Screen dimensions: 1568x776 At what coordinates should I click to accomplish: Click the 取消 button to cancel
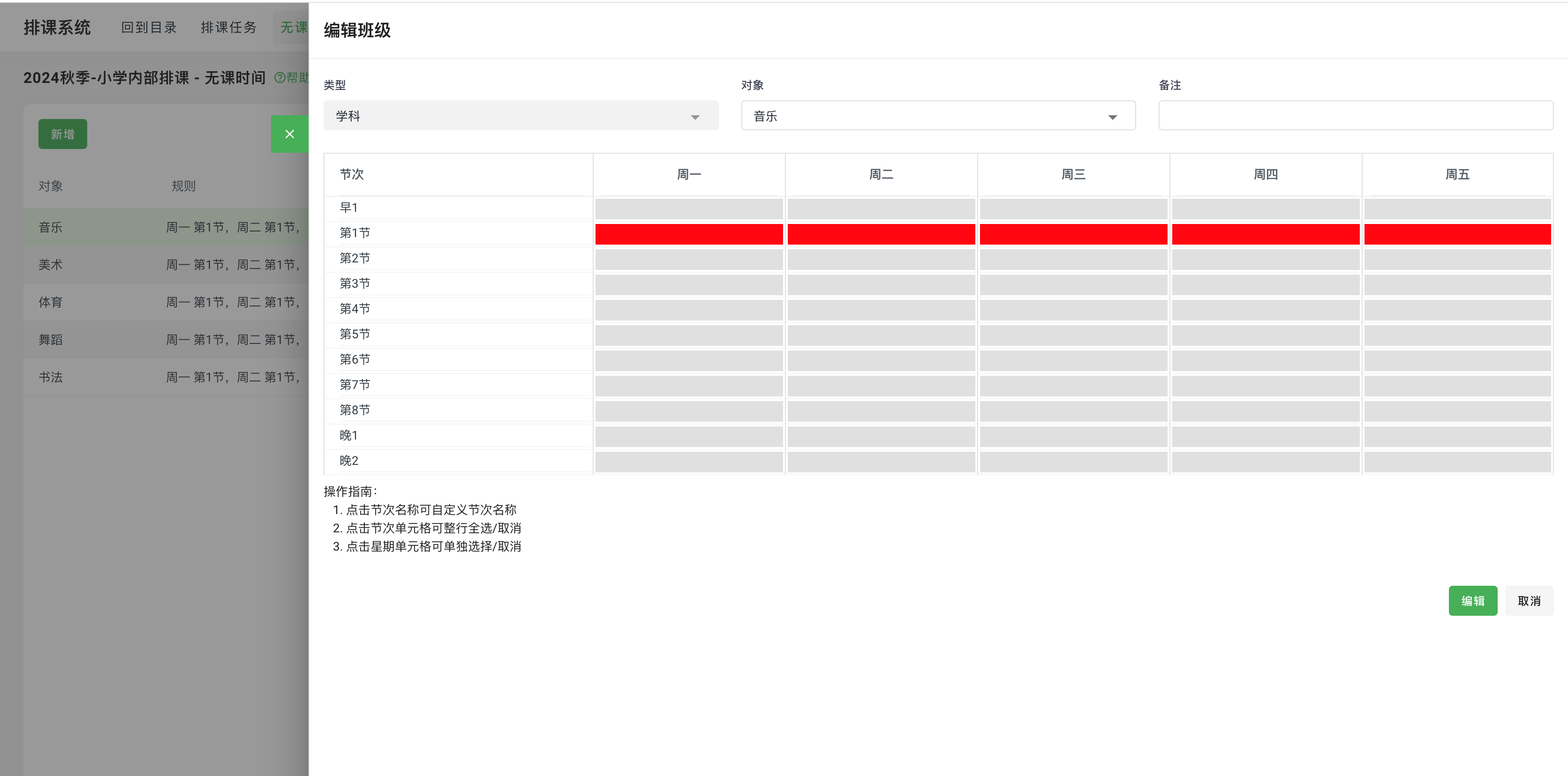(1529, 600)
